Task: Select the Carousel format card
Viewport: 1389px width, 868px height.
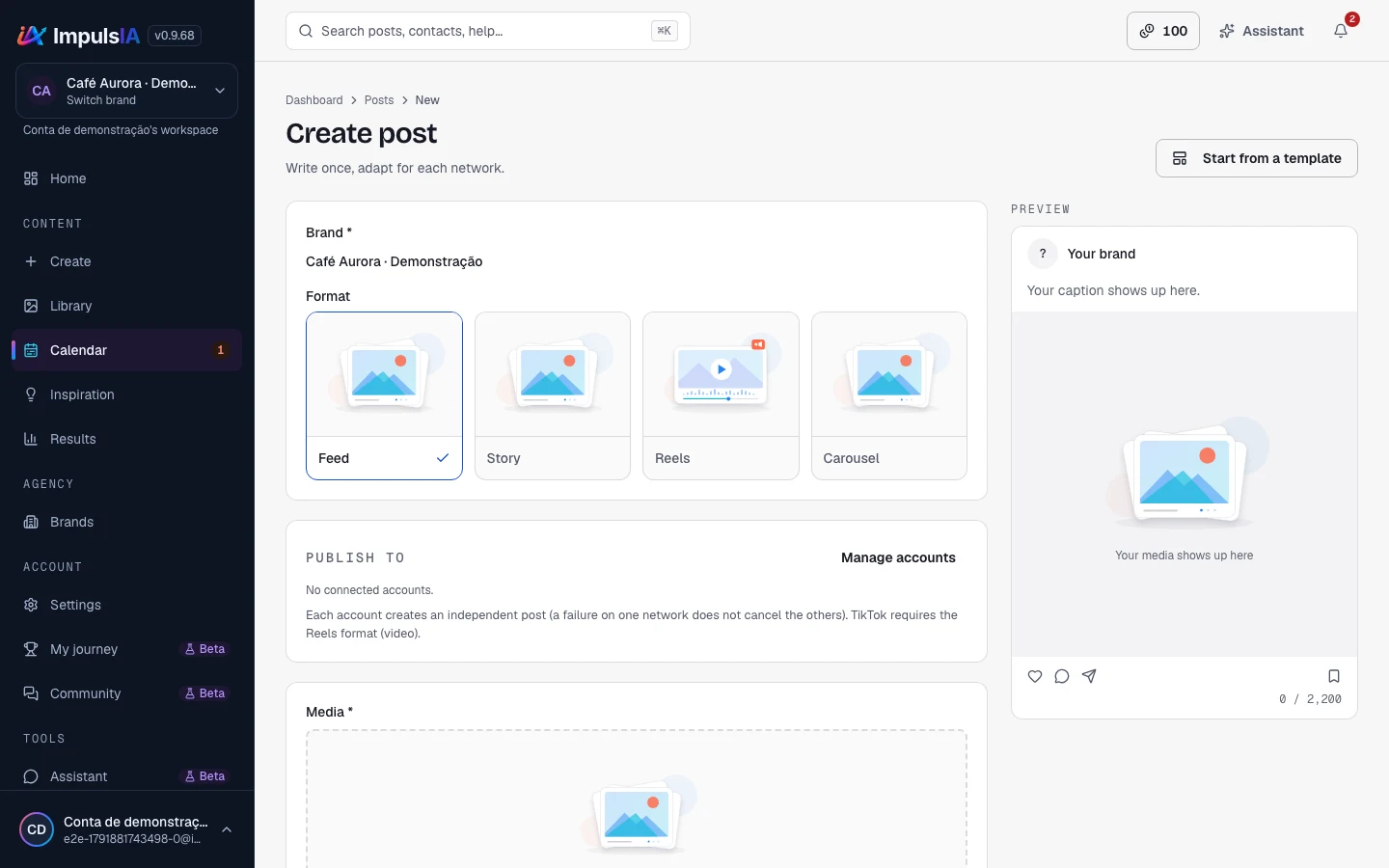Action: (889, 395)
